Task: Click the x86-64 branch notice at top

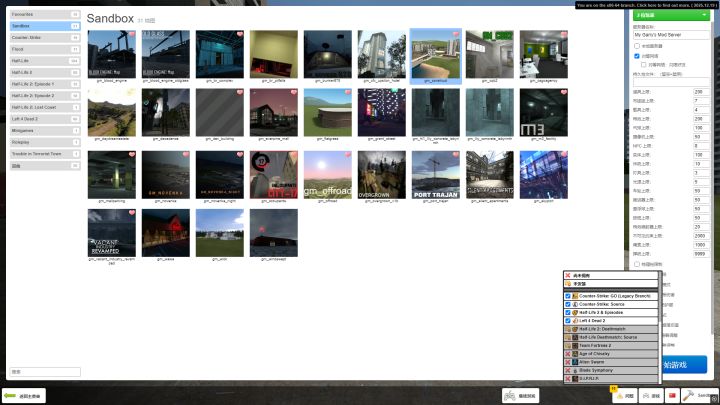Action: coord(647,6)
